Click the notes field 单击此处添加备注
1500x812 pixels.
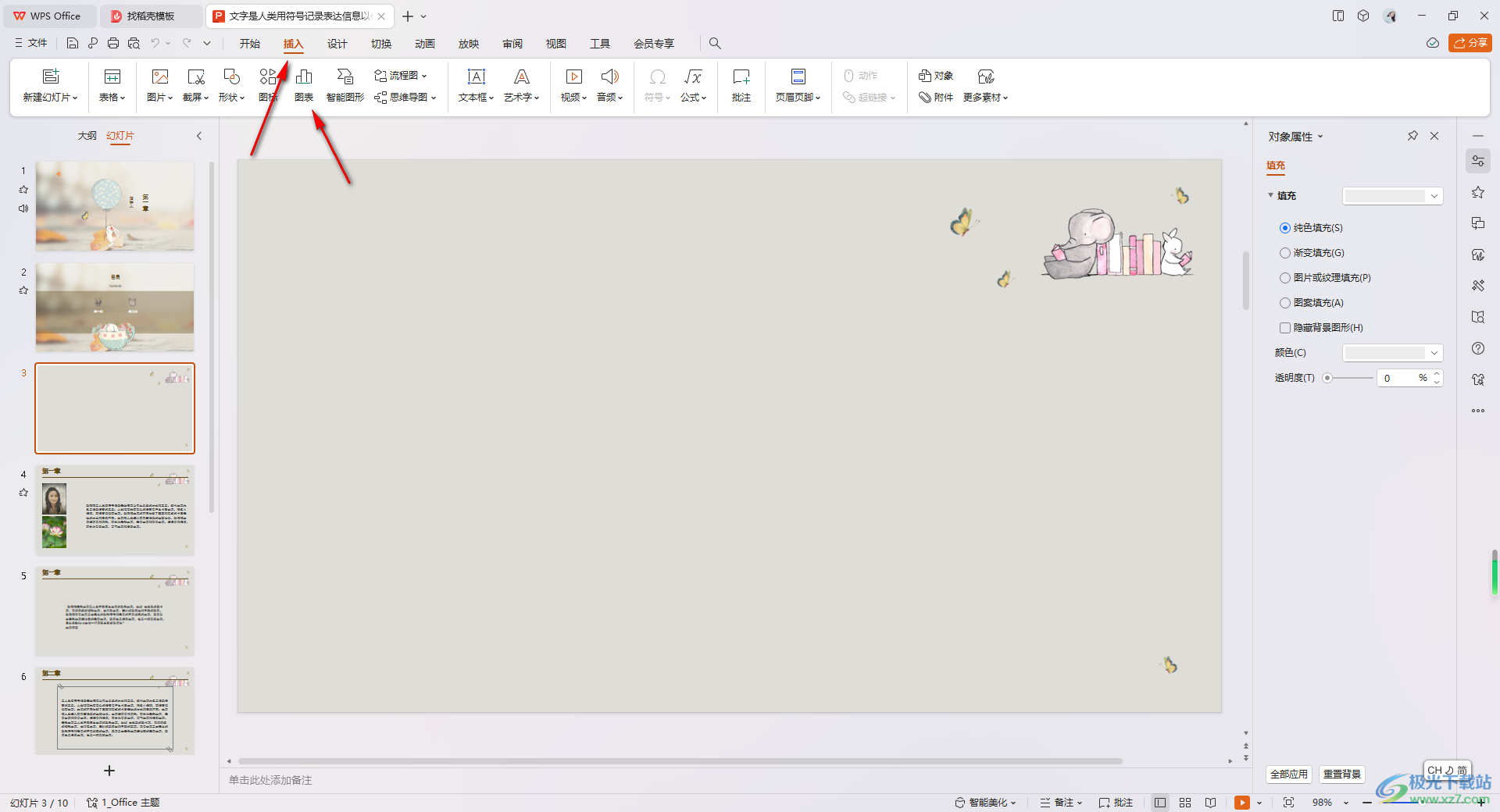[x=270, y=780]
